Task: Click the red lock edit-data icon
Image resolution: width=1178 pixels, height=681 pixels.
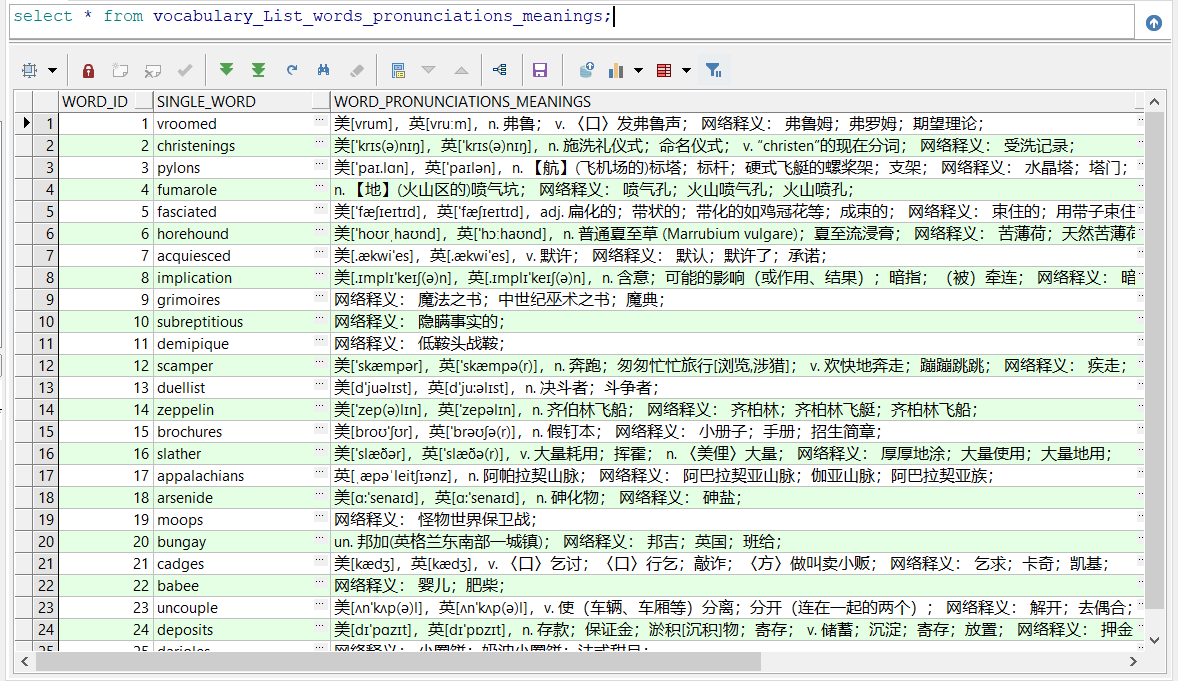Action: tap(88, 71)
